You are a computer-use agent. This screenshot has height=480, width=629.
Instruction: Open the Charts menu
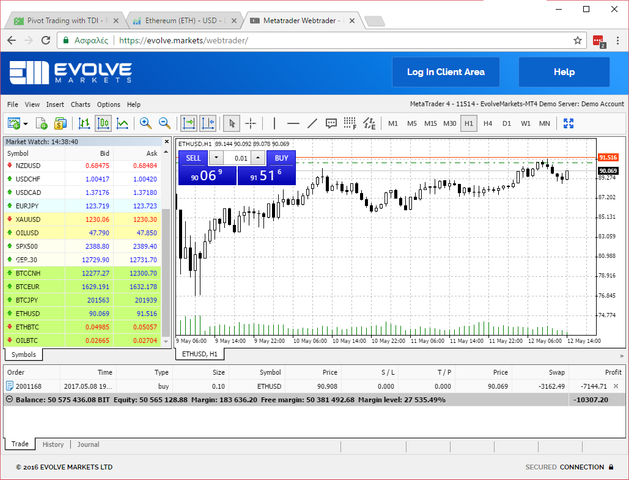80,104
